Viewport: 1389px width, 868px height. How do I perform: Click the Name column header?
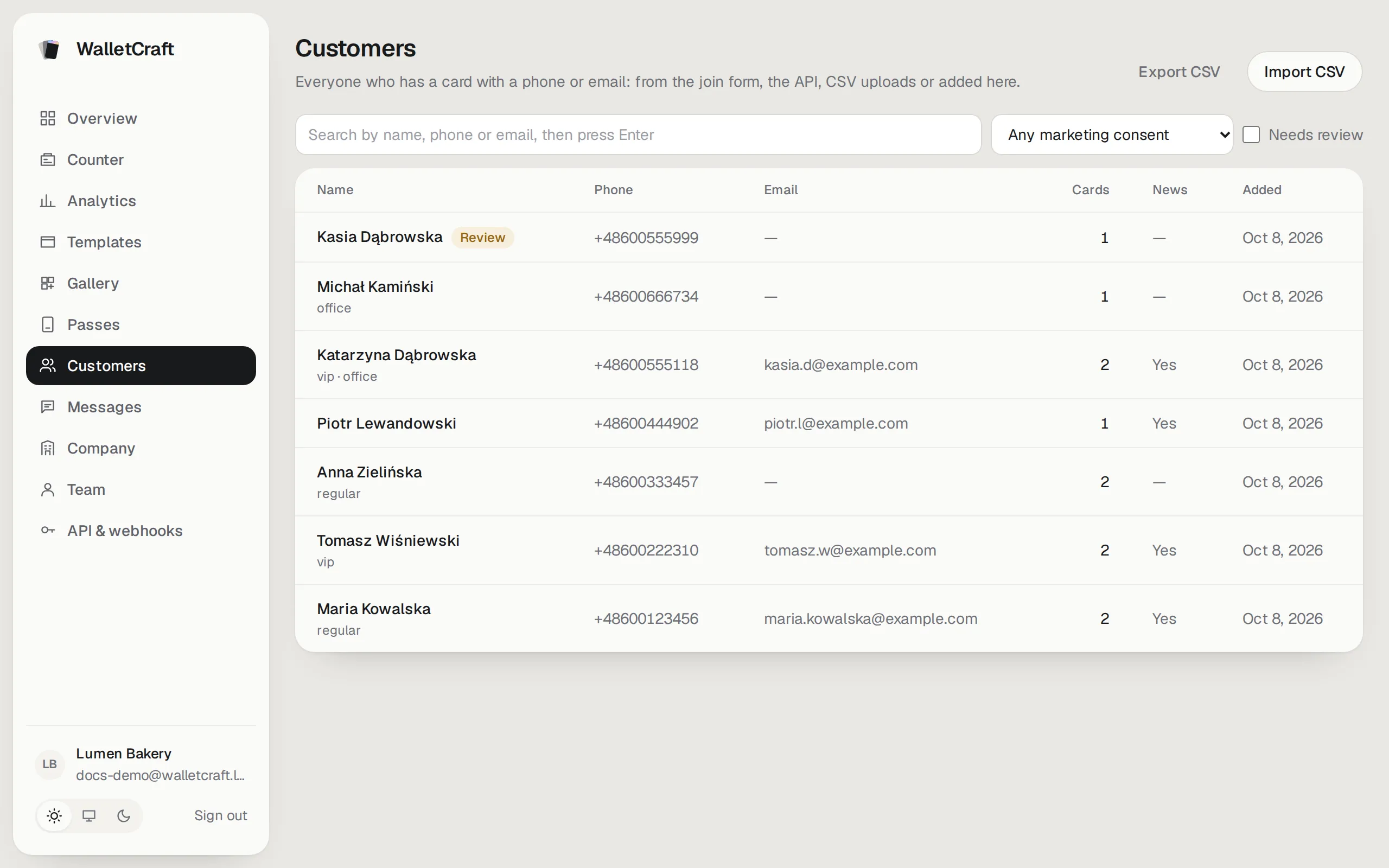[335, 190]
